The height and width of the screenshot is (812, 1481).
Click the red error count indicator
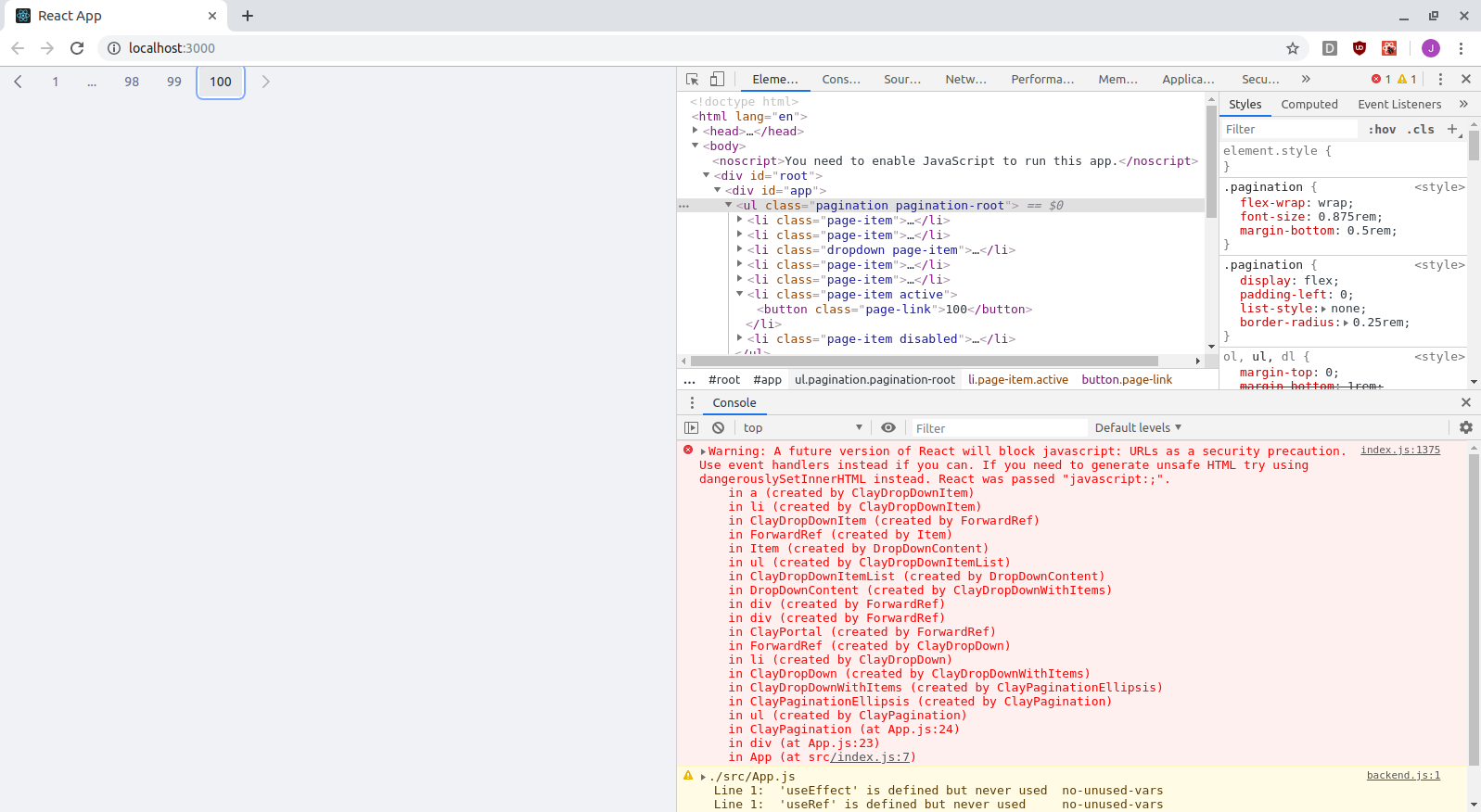coord(1381,80)
